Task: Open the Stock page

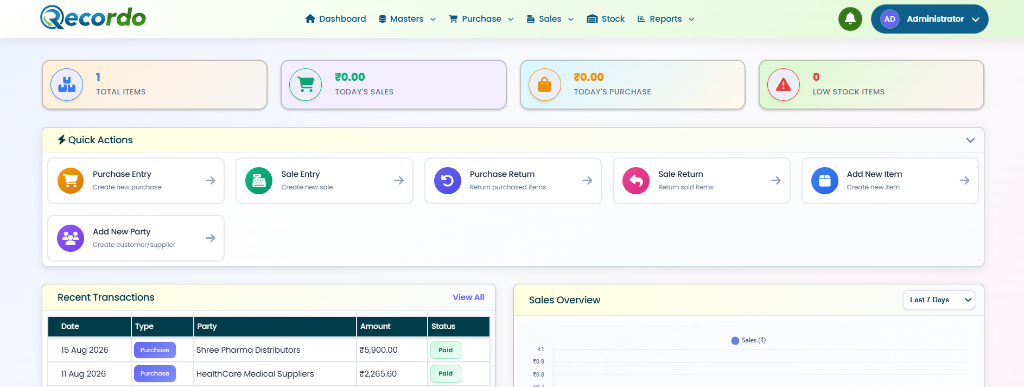Action: 606,19
